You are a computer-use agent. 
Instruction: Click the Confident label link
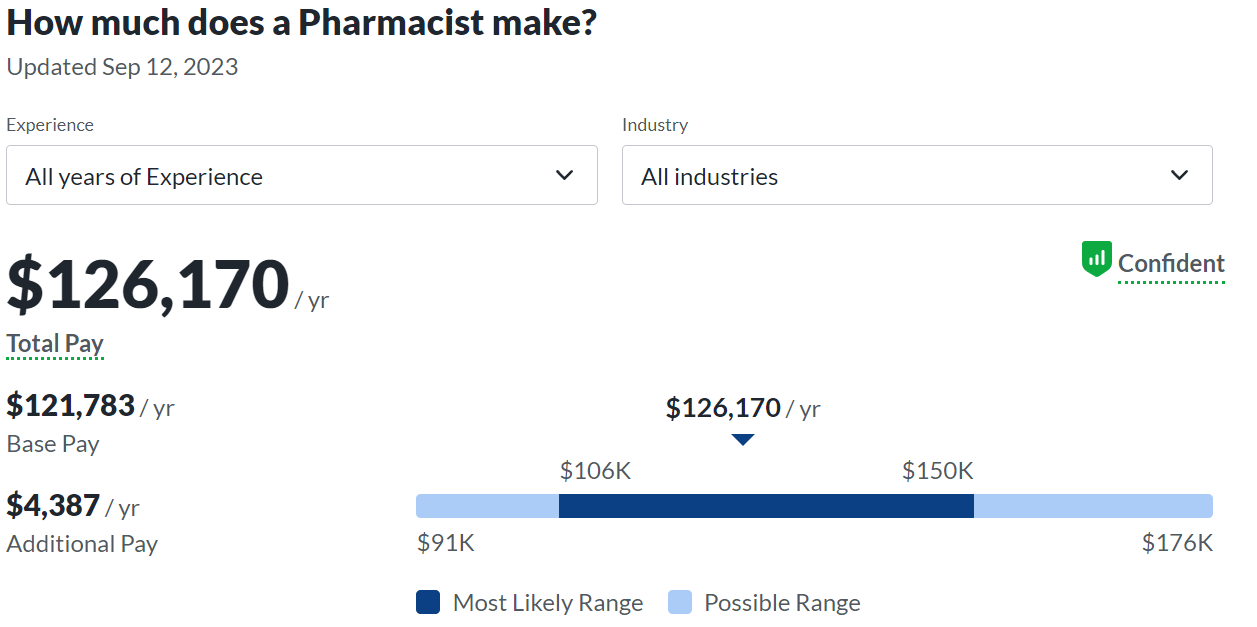[x=1171, y=264]
